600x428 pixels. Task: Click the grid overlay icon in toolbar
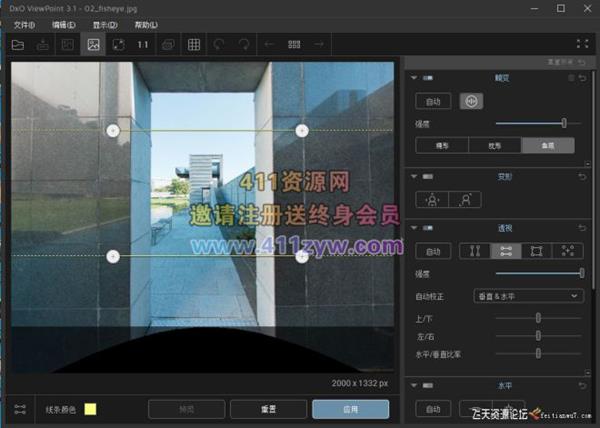pos(194,44)
